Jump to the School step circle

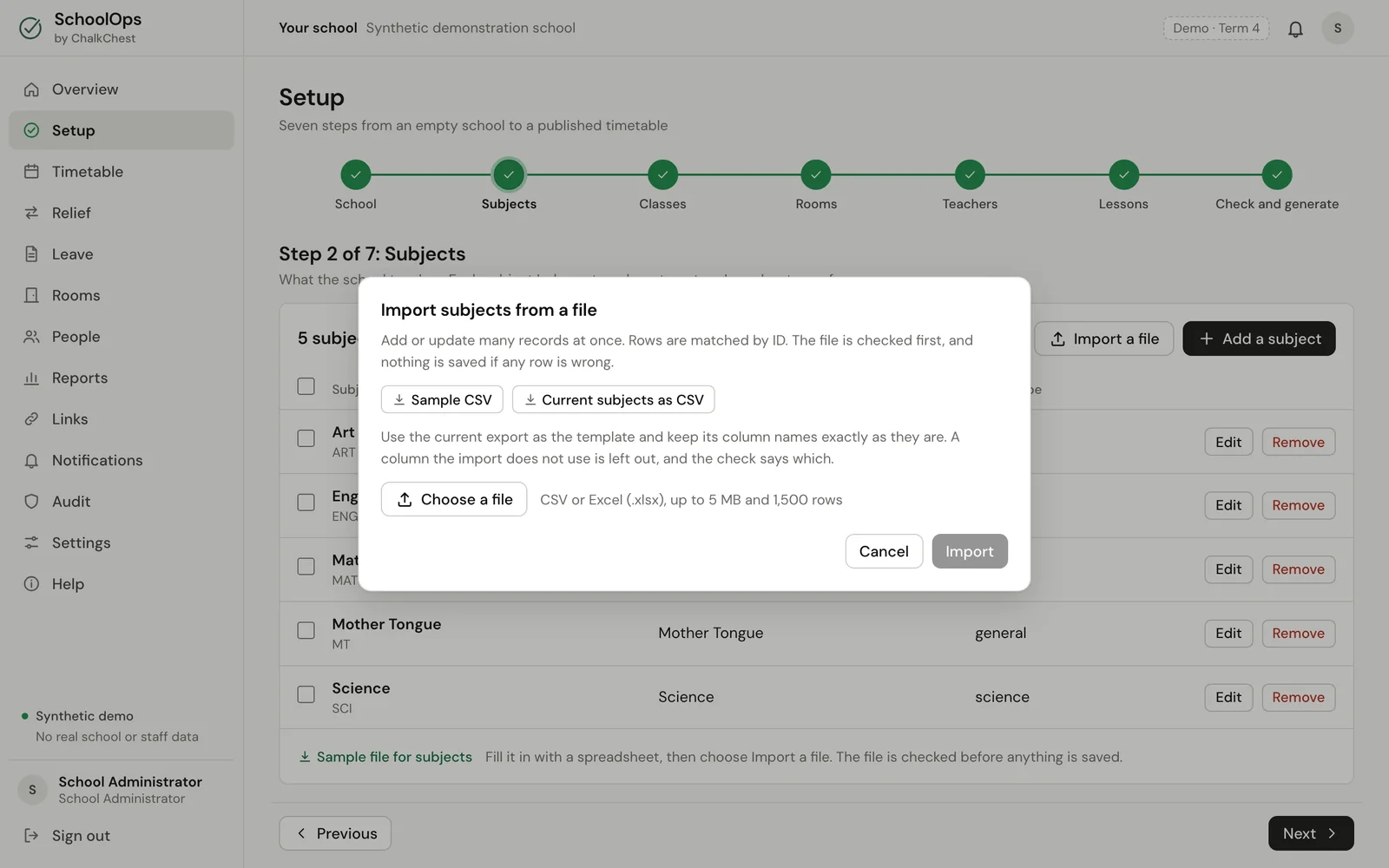[x=355, y=174]
